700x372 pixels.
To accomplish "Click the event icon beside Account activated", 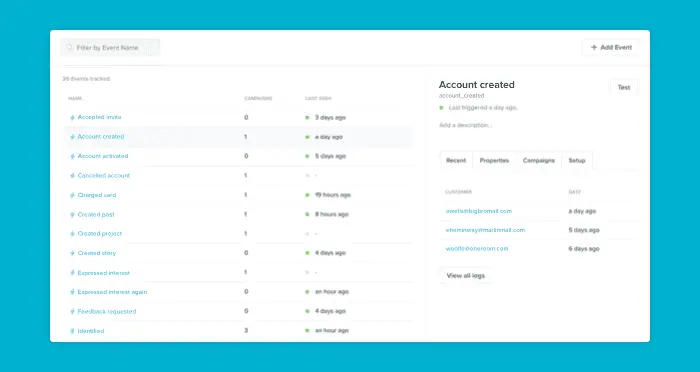I will click(x=72, y=156).
